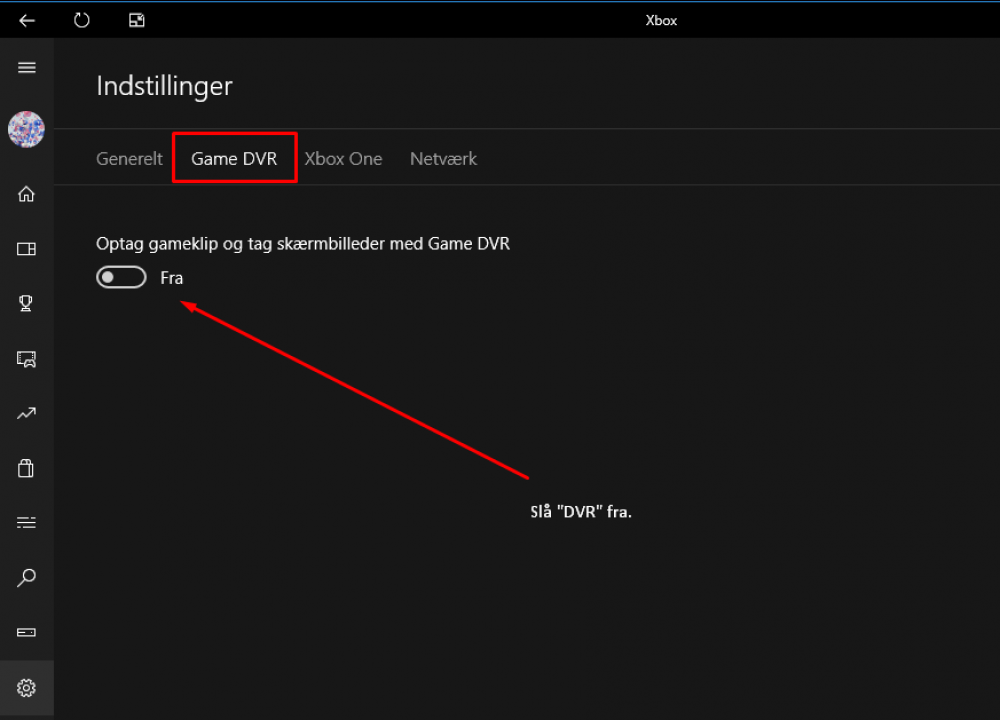The height and width of the screenshot is (720, 1000).
Task: Open the Trending arrow icon
Action: (26, 414)
